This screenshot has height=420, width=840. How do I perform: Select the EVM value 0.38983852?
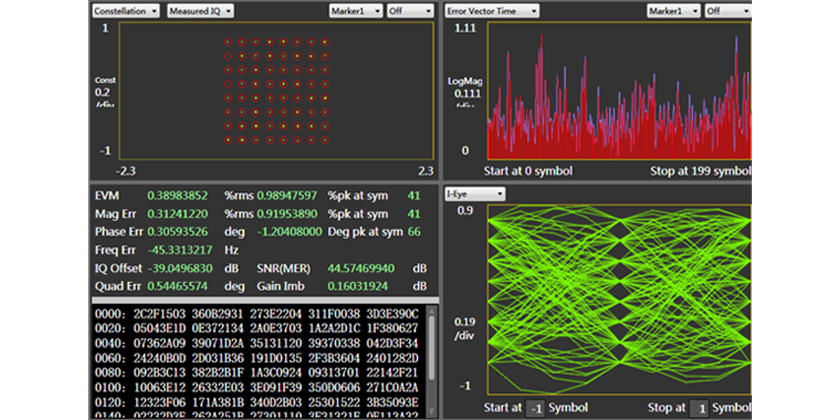pyautogui.click(x=178, y=195)
